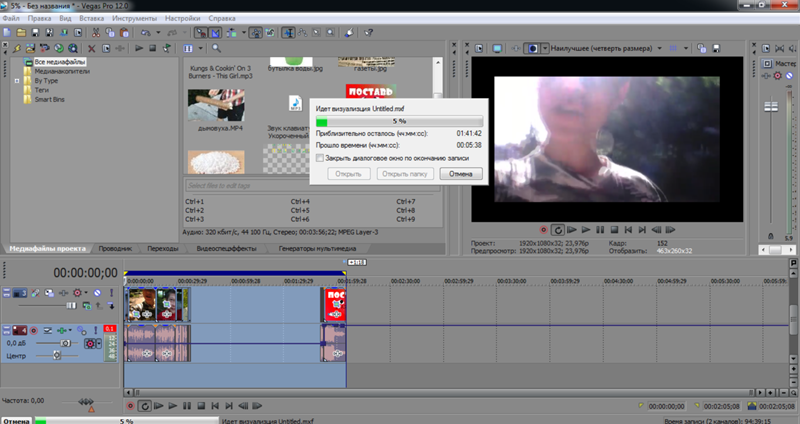Viewport: 800px width, 424px height.
Task: Select the дымовуха.MP4 thumbnail
Action: [x=216, y=105]
